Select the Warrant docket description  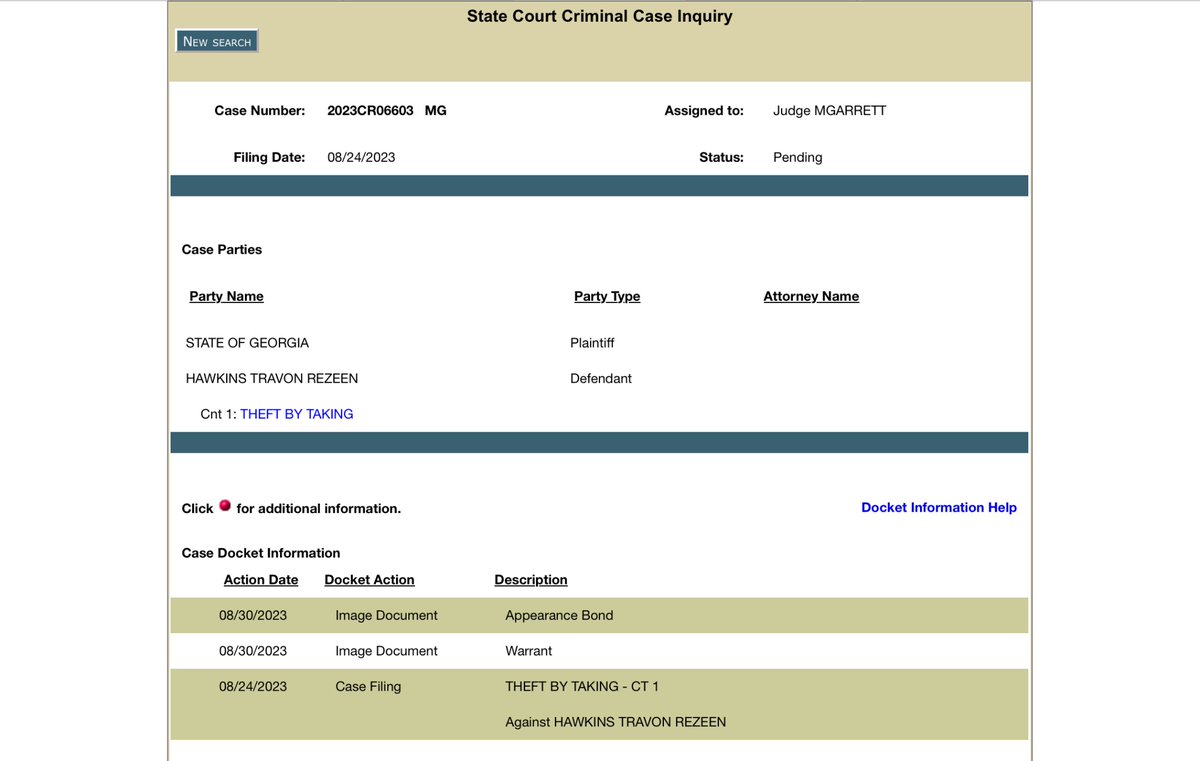pos(529,651)
